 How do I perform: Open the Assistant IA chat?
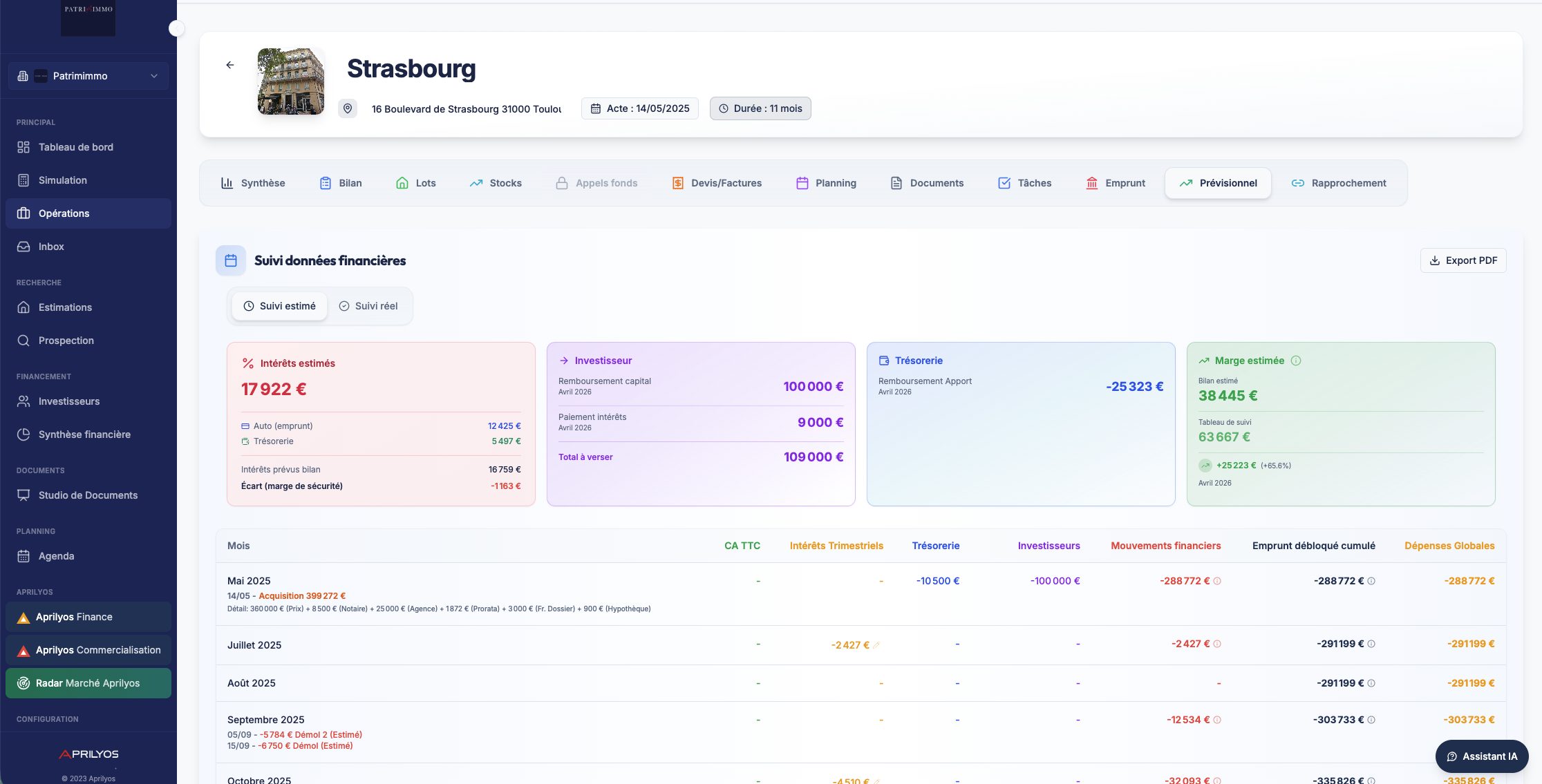[1481, 756]
